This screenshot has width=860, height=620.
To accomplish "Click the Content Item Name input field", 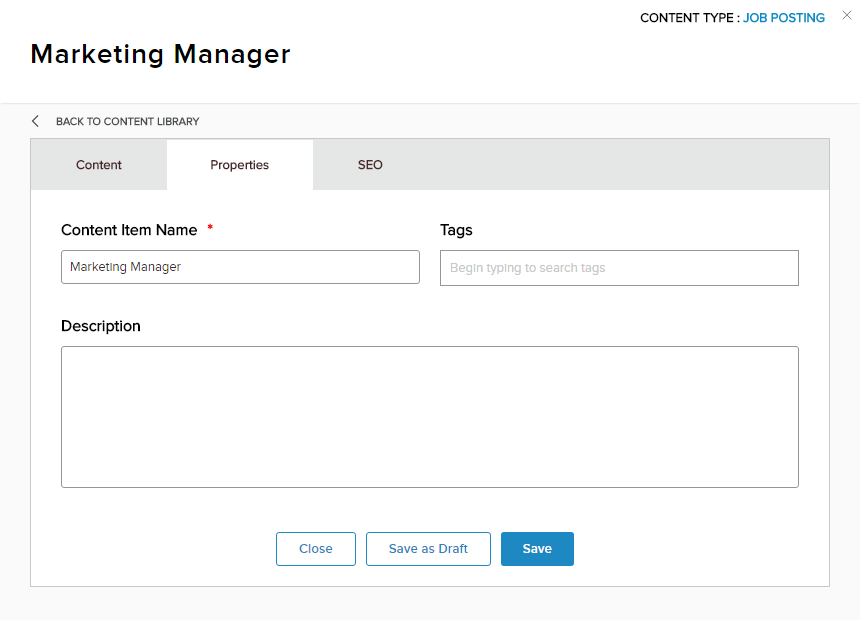I will coord(240,267).
